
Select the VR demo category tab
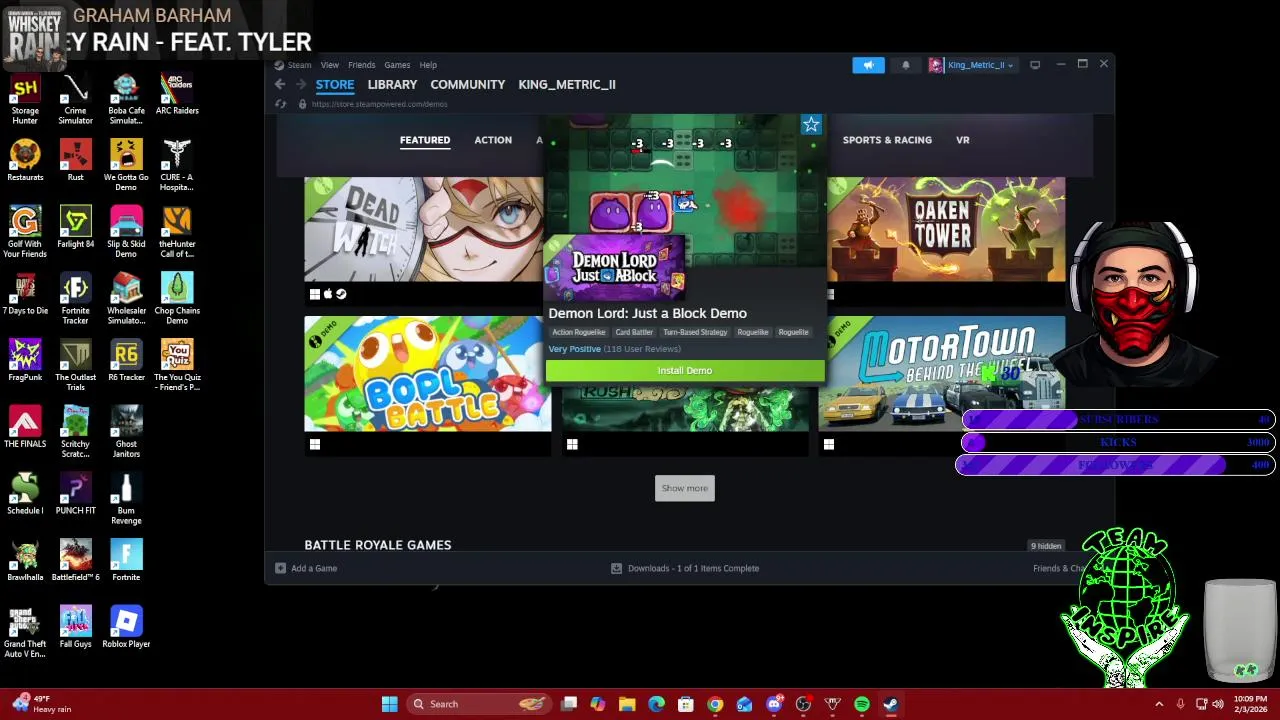click(x=962, y=140)
